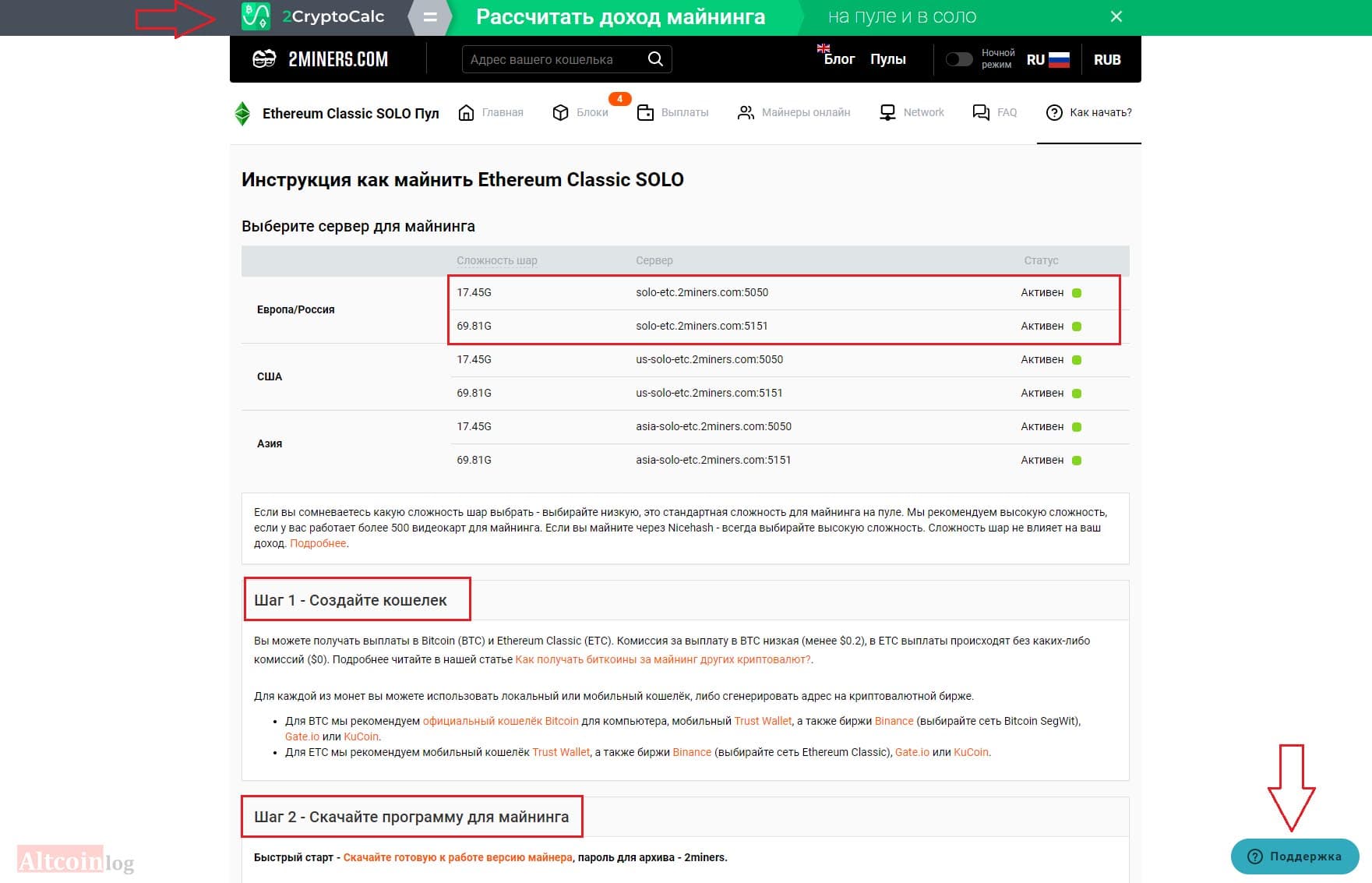Click the Выплаты wallet icon

point(645,112)
